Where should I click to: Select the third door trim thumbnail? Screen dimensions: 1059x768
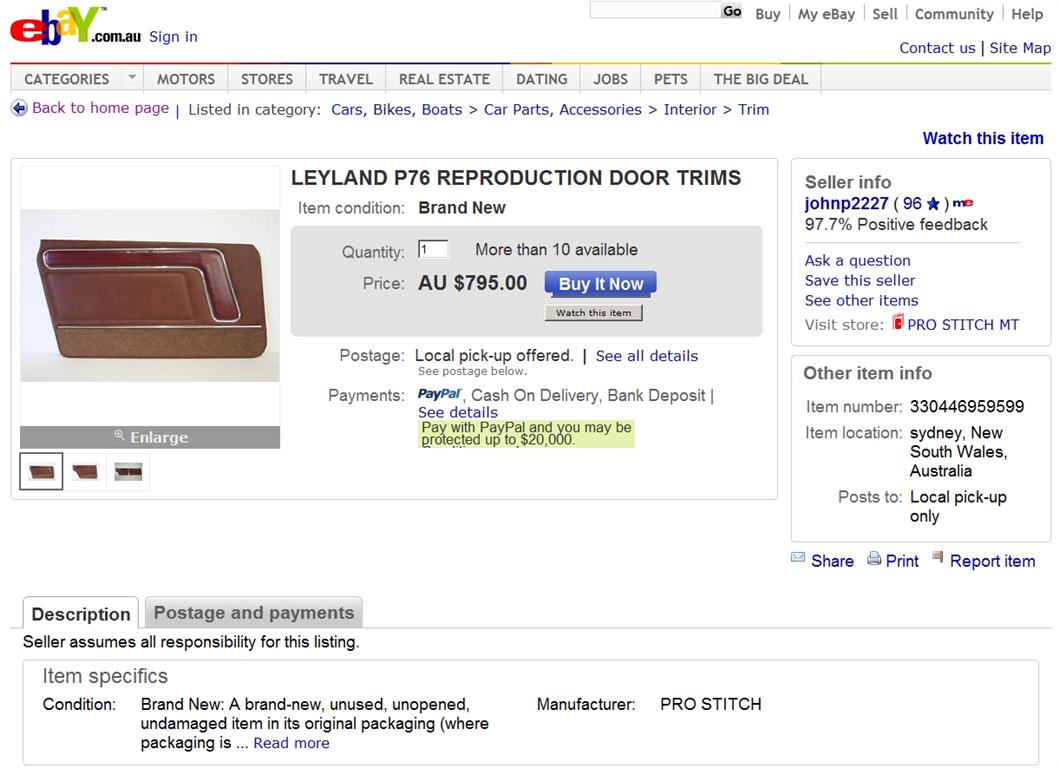128,471
